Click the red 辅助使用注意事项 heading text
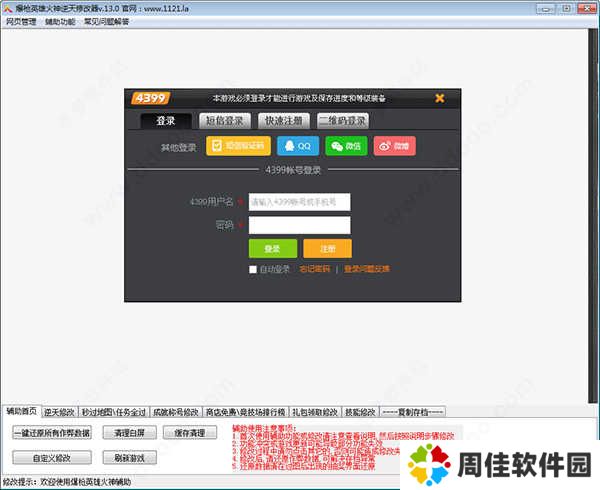This screenshot has width=600, height=490. pos(265,428)
